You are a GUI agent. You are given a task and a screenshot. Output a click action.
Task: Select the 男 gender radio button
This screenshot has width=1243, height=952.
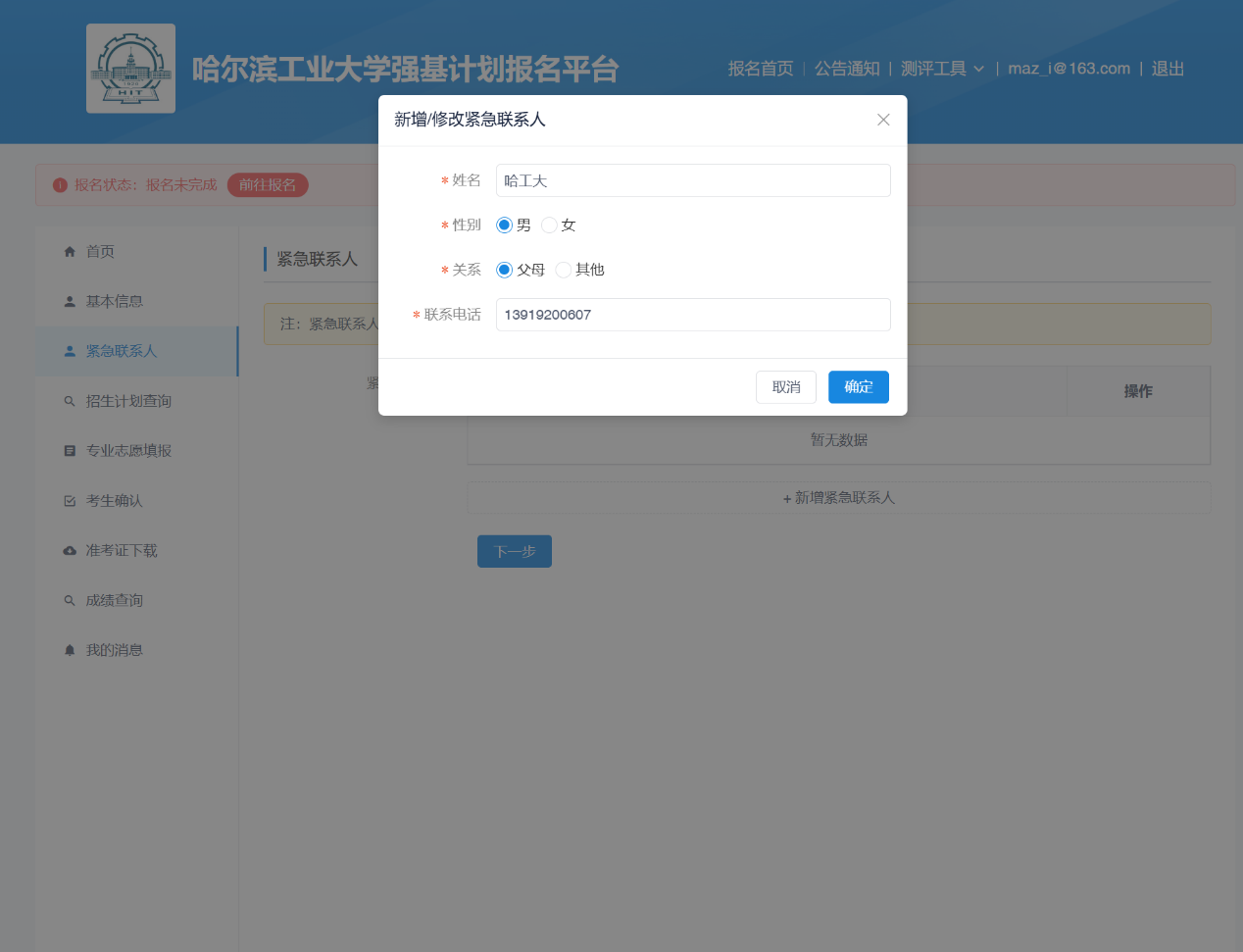pyautogui.click(x=504, y=225)
